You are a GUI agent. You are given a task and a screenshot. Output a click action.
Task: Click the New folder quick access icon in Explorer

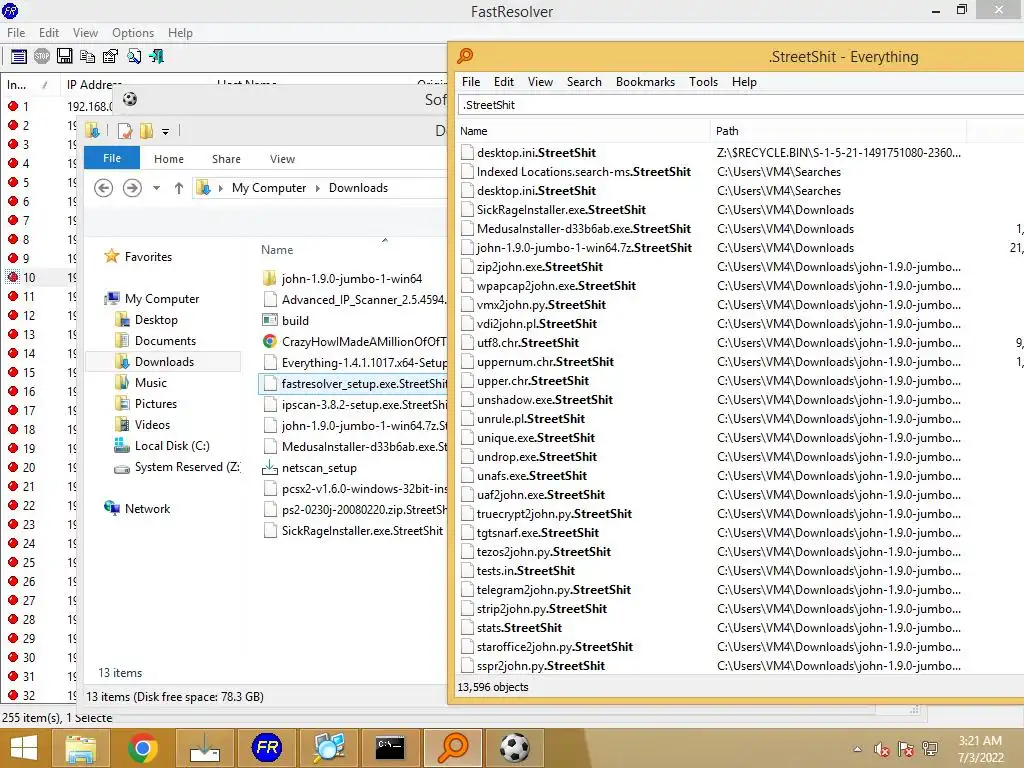[146, 131]
